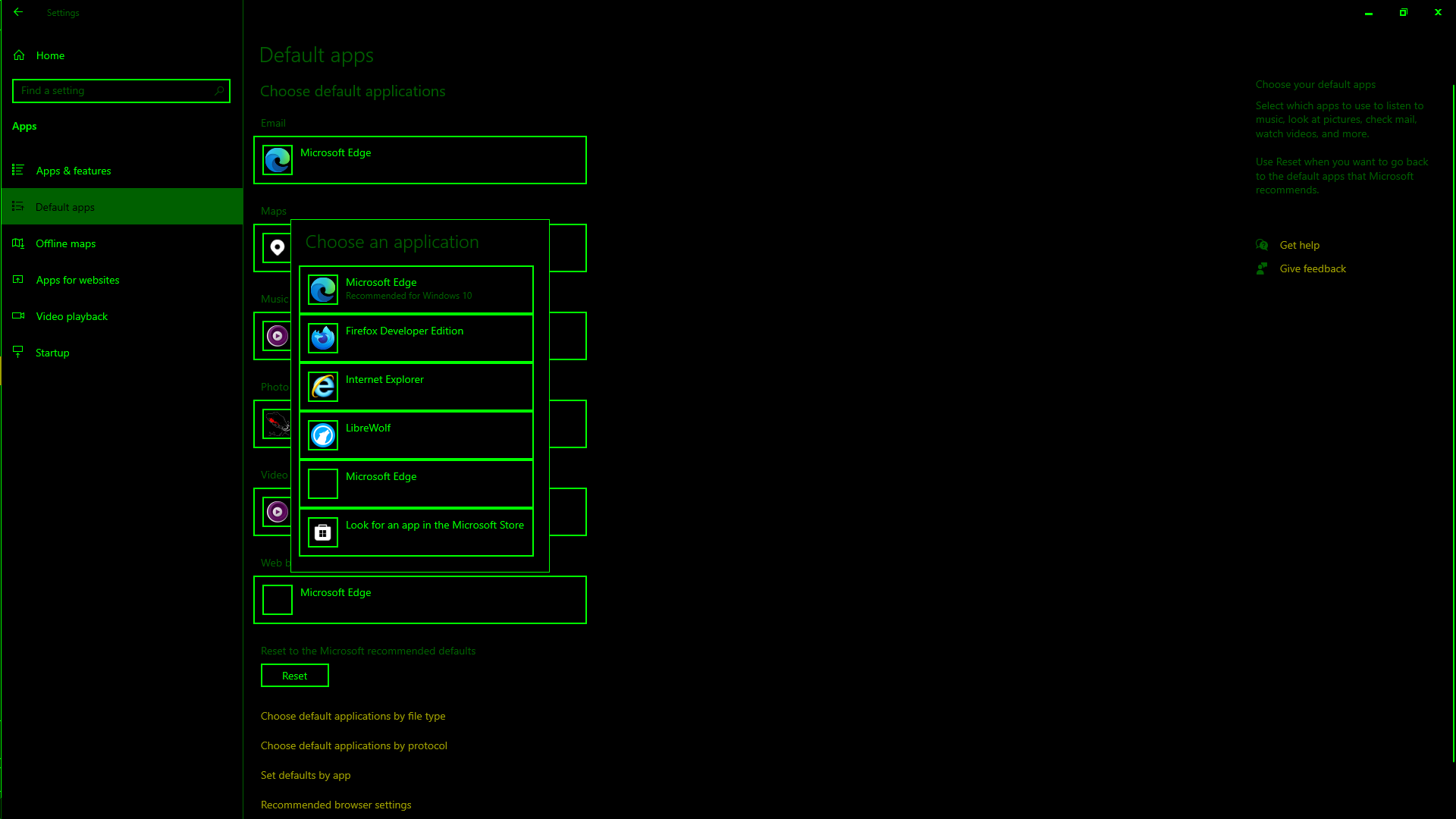Click Give feedback link

[x=1313, y=268]
